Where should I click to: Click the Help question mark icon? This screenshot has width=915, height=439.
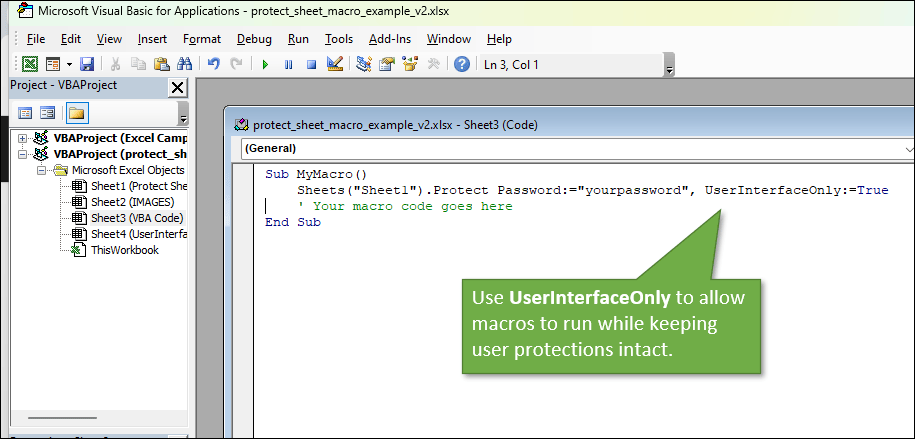click(461, 64)
